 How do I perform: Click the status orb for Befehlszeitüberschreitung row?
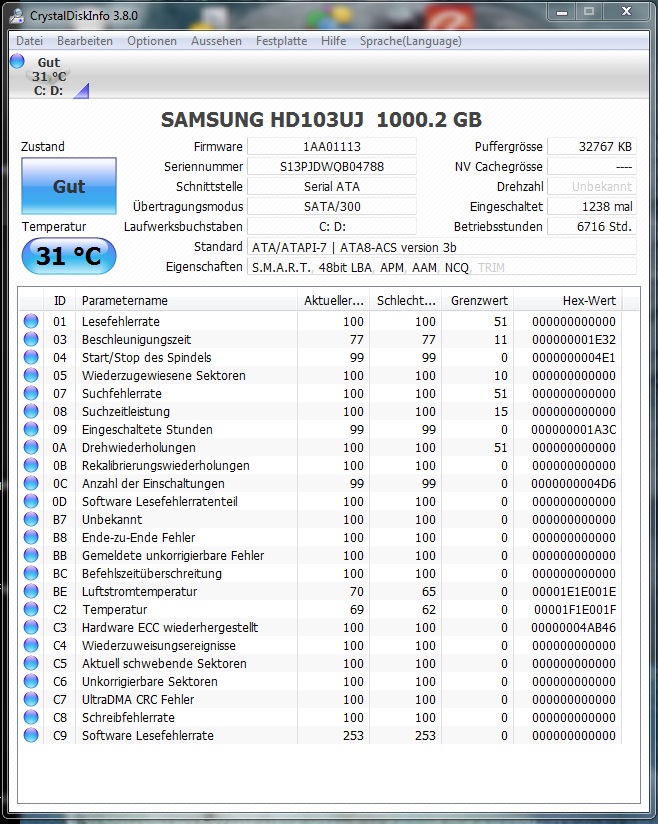tap(31, 573)
